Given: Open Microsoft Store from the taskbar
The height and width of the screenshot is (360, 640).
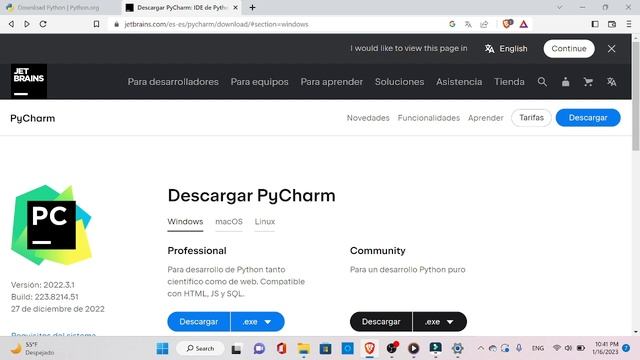Looking at the screenshot, I should (325, 349).
